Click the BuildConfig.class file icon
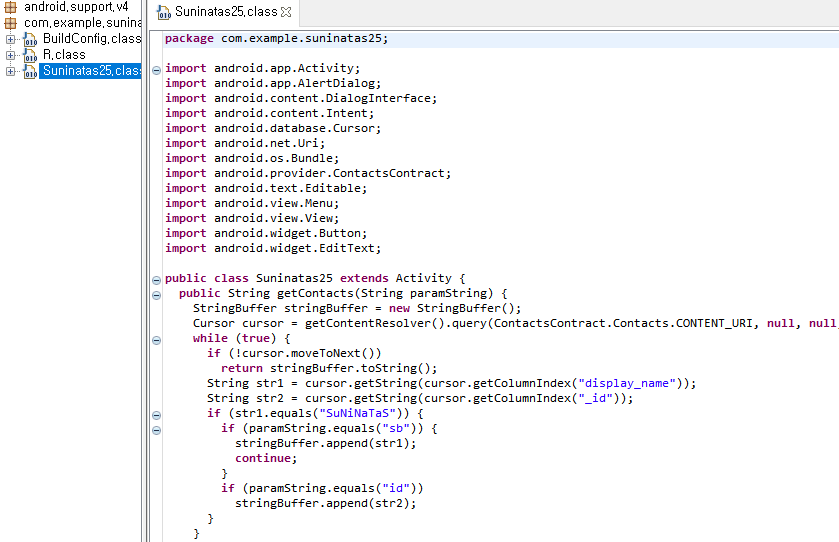This screenshot has width=839, height=542. (x=30, y=40)
